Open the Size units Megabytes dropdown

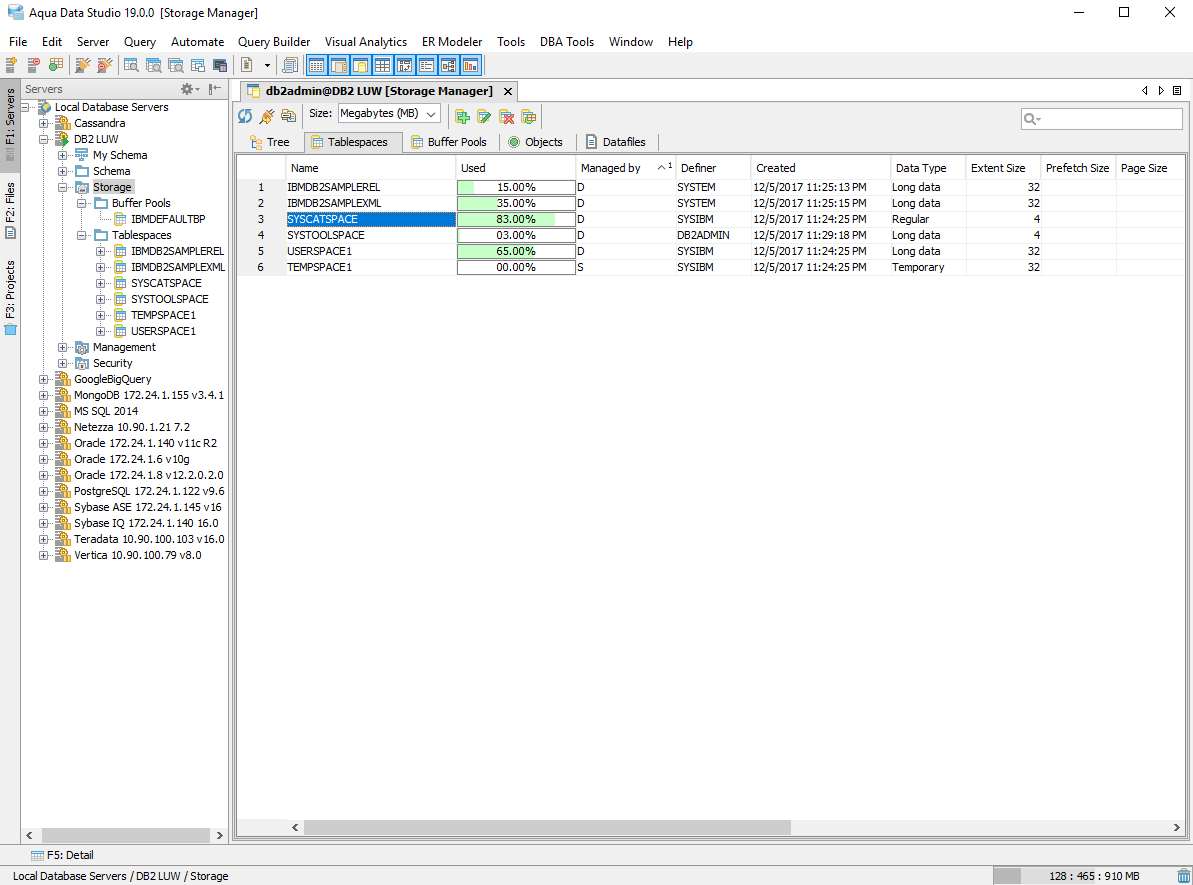pos(389,113)
